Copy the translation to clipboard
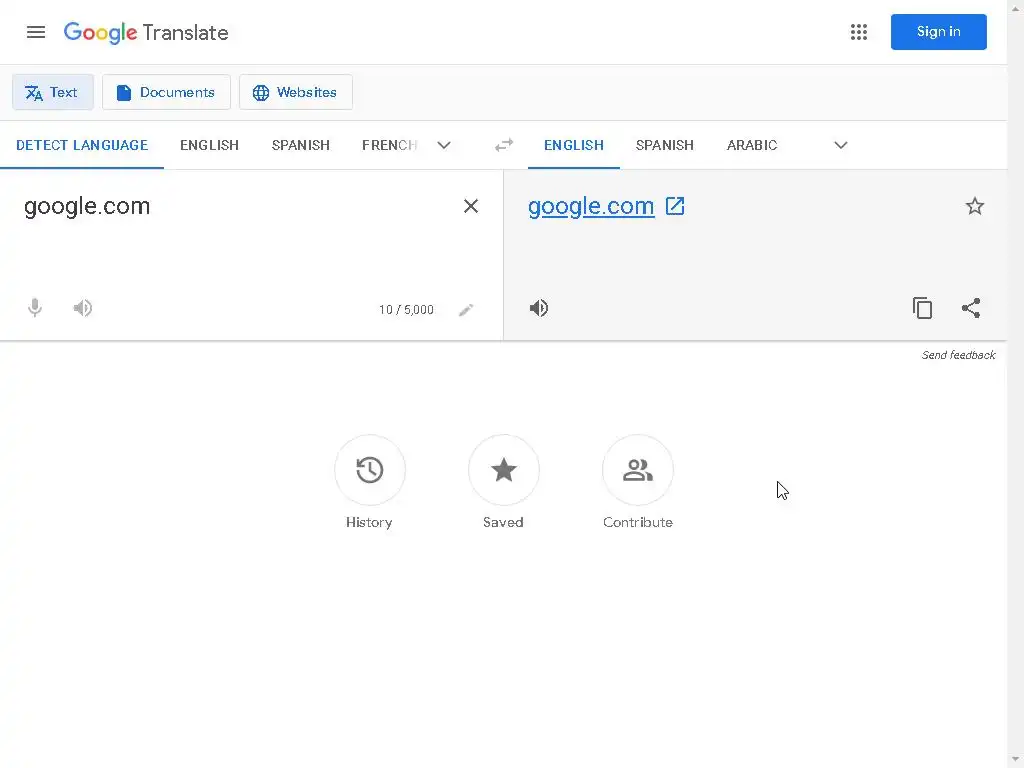1024x768 pixels. point(922,308)
